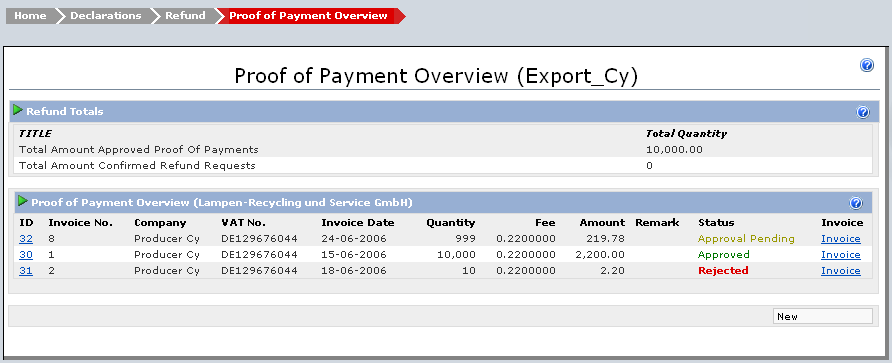892x363 pixels.
Task: Click invoice date 24-06-2006
Action: (x=354, y=239)
